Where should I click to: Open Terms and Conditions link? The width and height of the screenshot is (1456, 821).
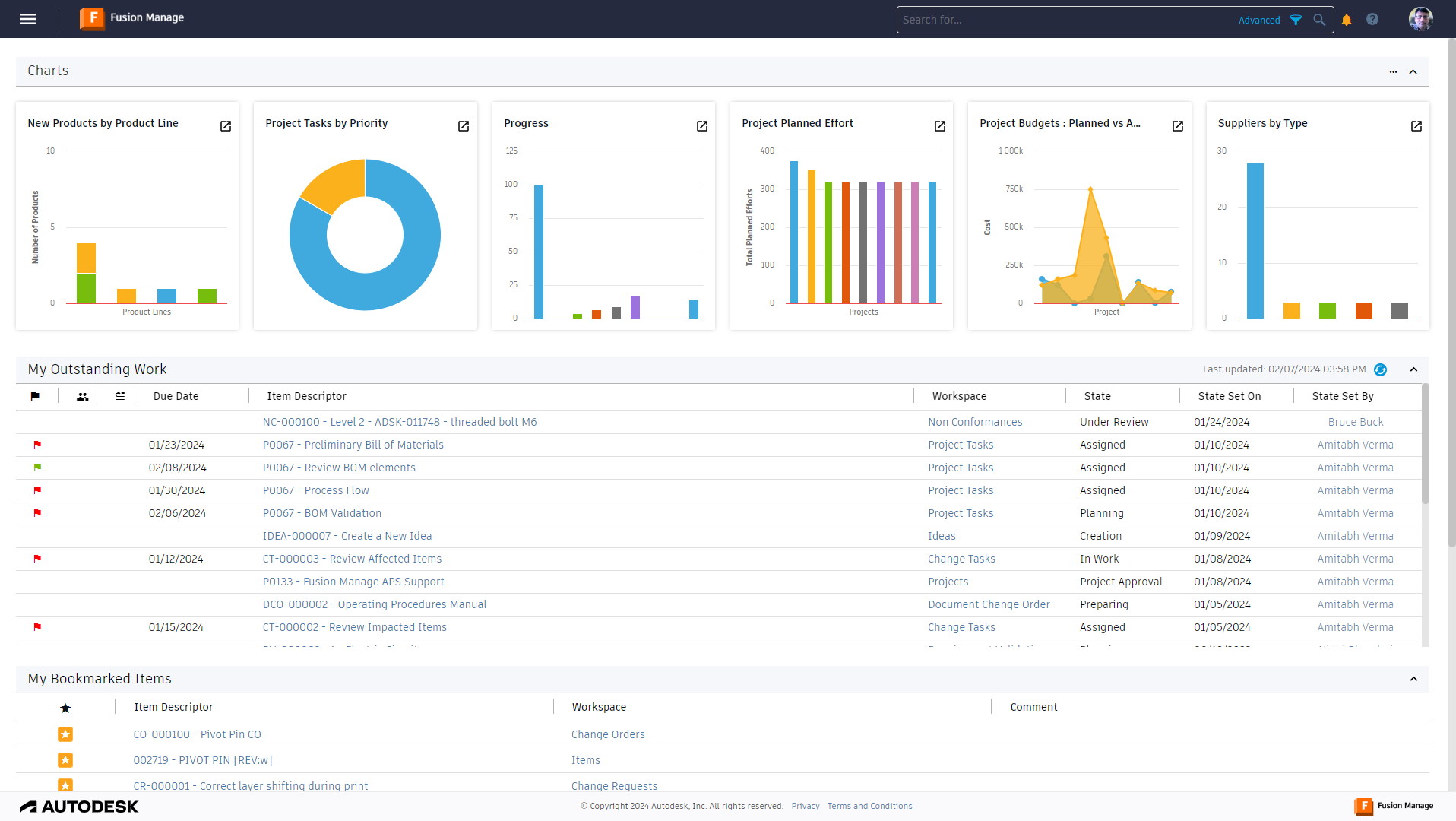[x=869, y=806]
